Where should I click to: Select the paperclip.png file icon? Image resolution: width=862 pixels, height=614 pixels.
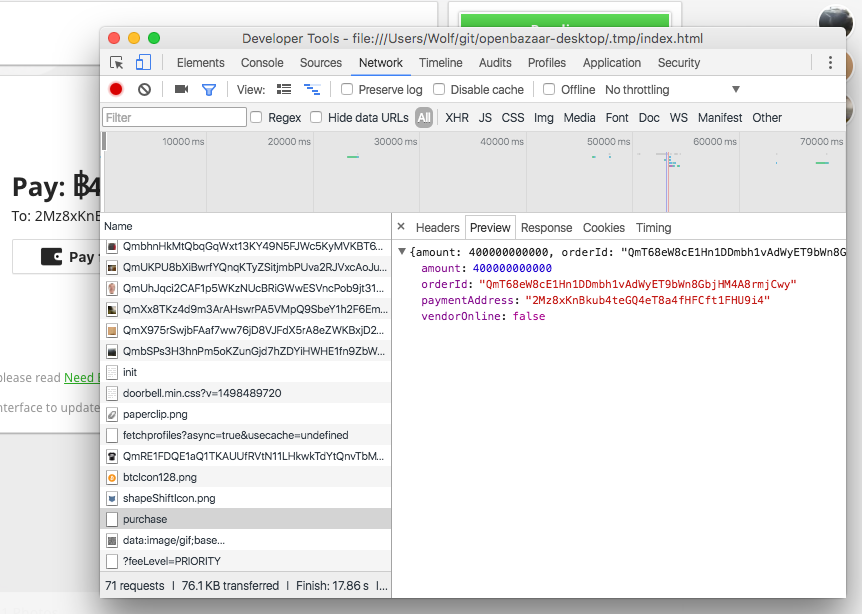coord(112,414)
